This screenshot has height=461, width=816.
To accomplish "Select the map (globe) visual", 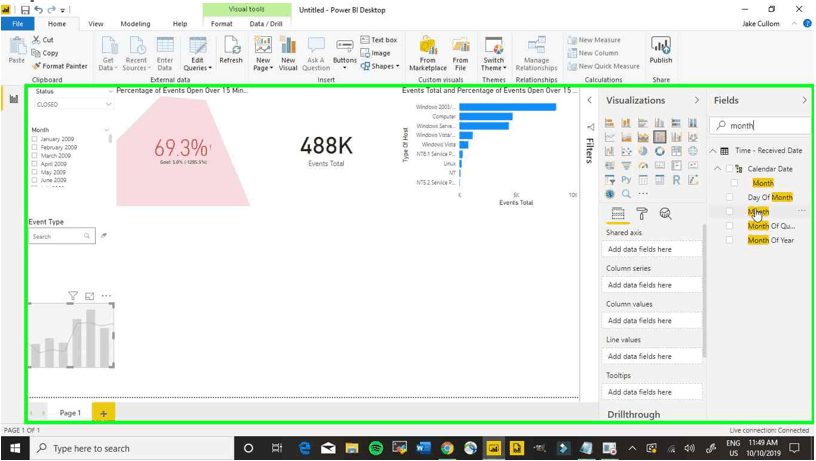I will 693,151.
